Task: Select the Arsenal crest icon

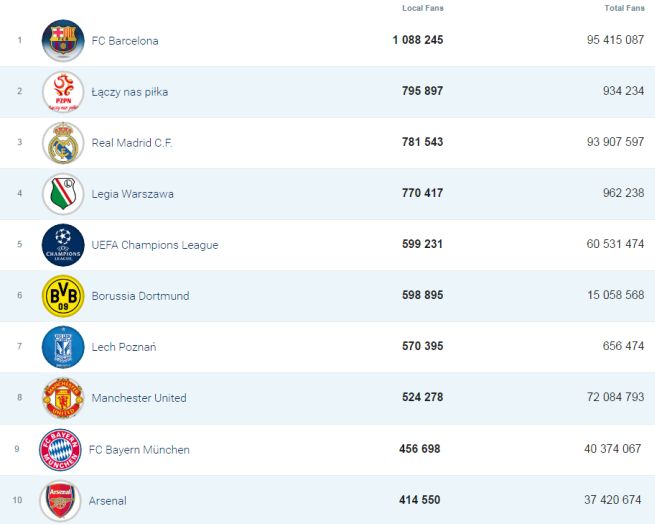Action: 59,500
